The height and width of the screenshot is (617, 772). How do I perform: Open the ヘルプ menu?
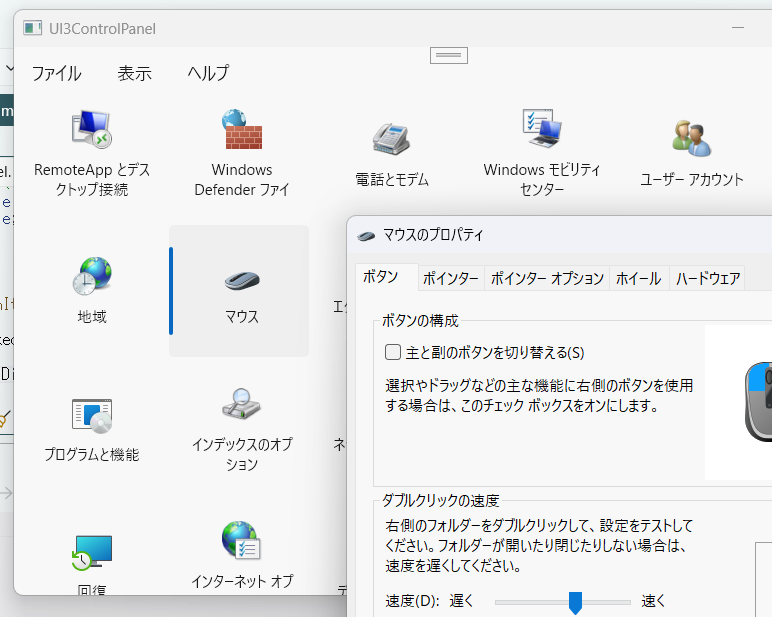point(208,73)
